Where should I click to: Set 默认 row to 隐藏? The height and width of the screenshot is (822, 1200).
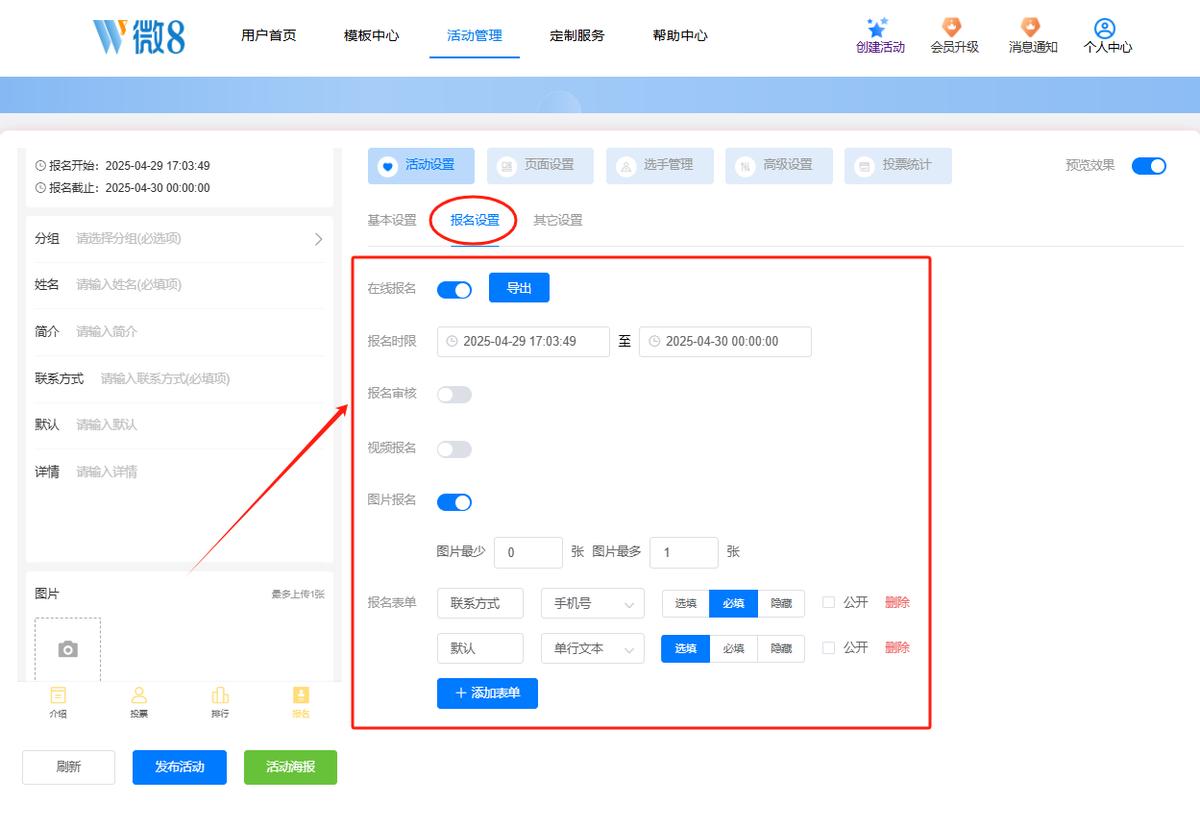781,648
